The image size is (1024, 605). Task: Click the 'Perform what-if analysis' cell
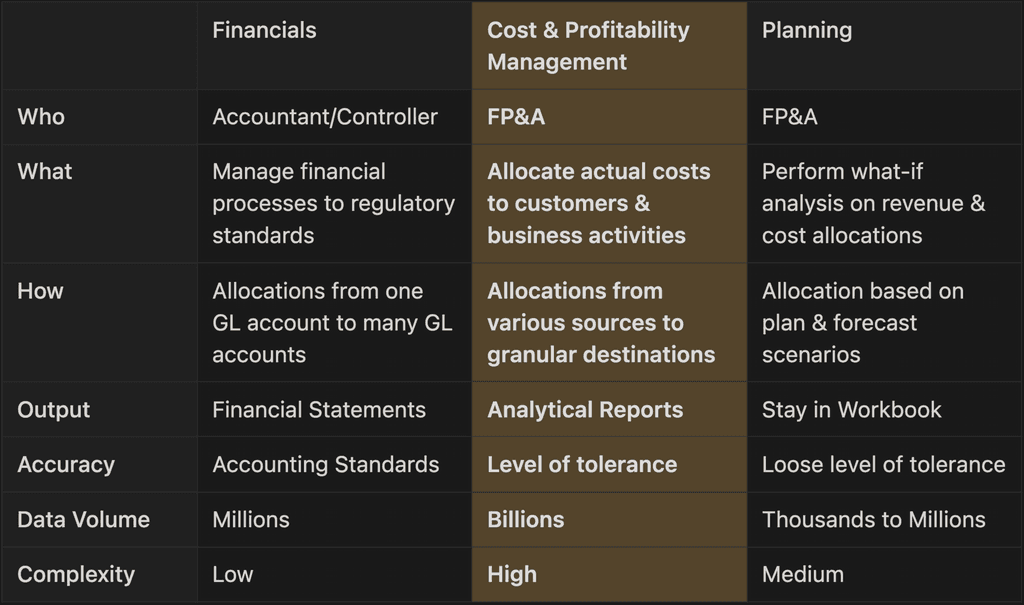pyautogui.click(x=873, y=203)
